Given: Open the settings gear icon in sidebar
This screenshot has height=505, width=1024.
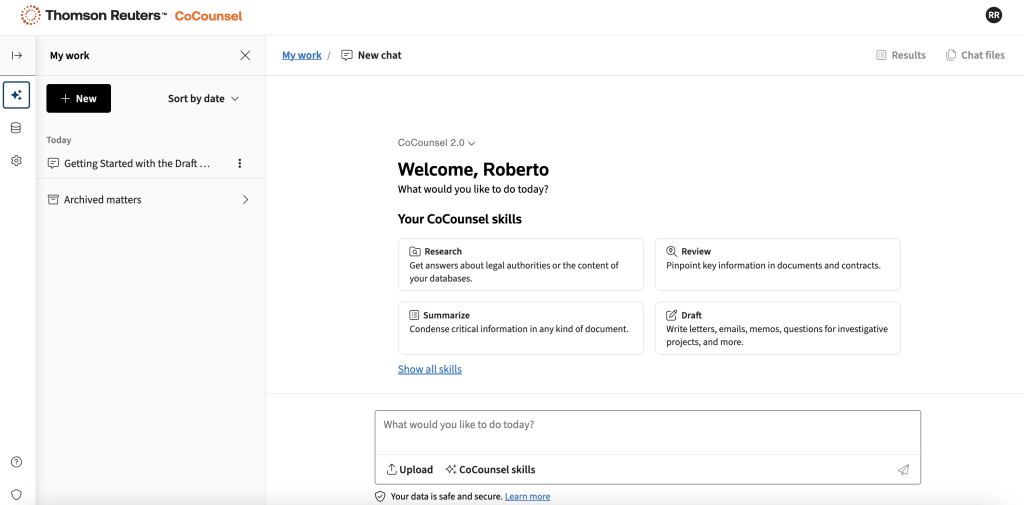Looking at the screenshot, I should (16, 160).
